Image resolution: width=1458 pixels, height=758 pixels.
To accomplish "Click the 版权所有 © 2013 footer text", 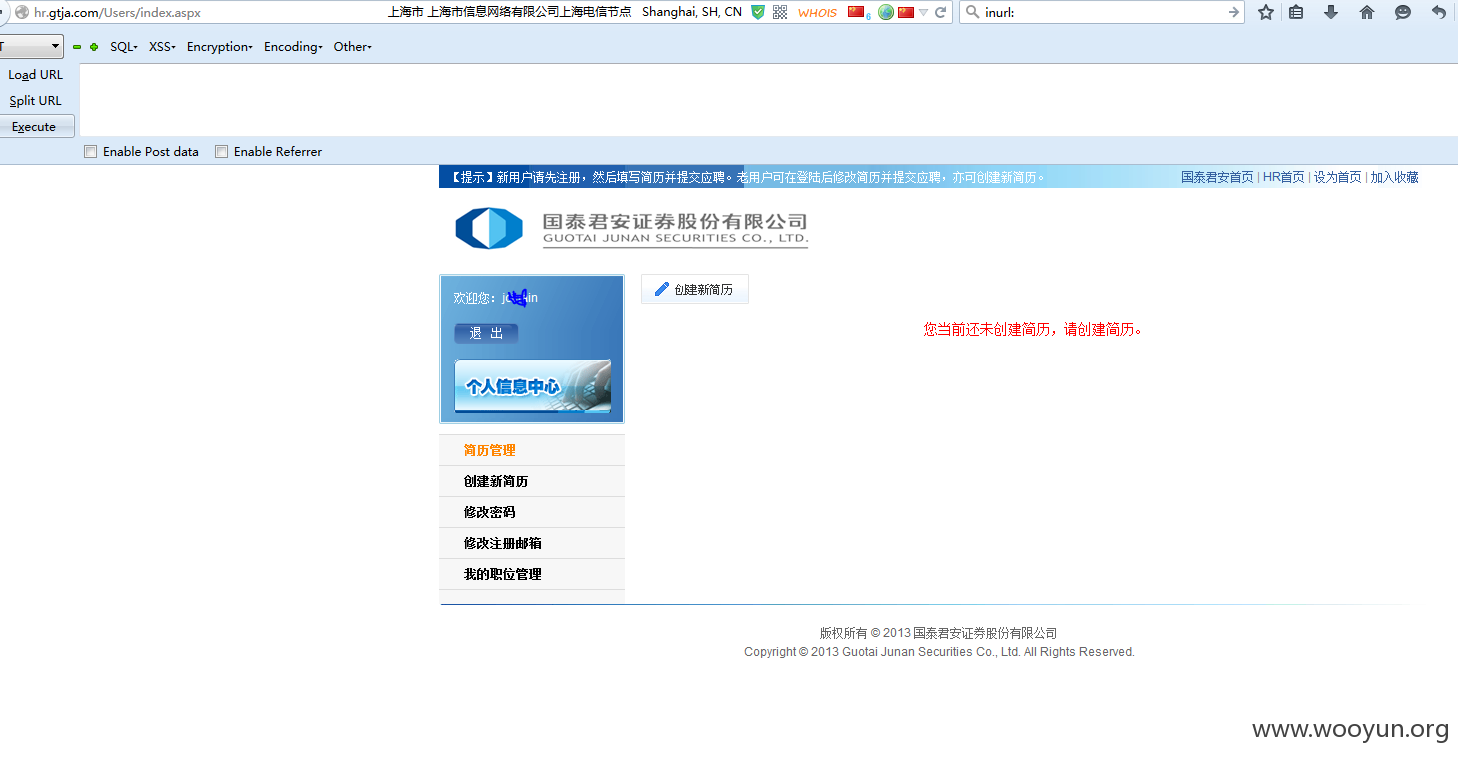I will [938, 633].
